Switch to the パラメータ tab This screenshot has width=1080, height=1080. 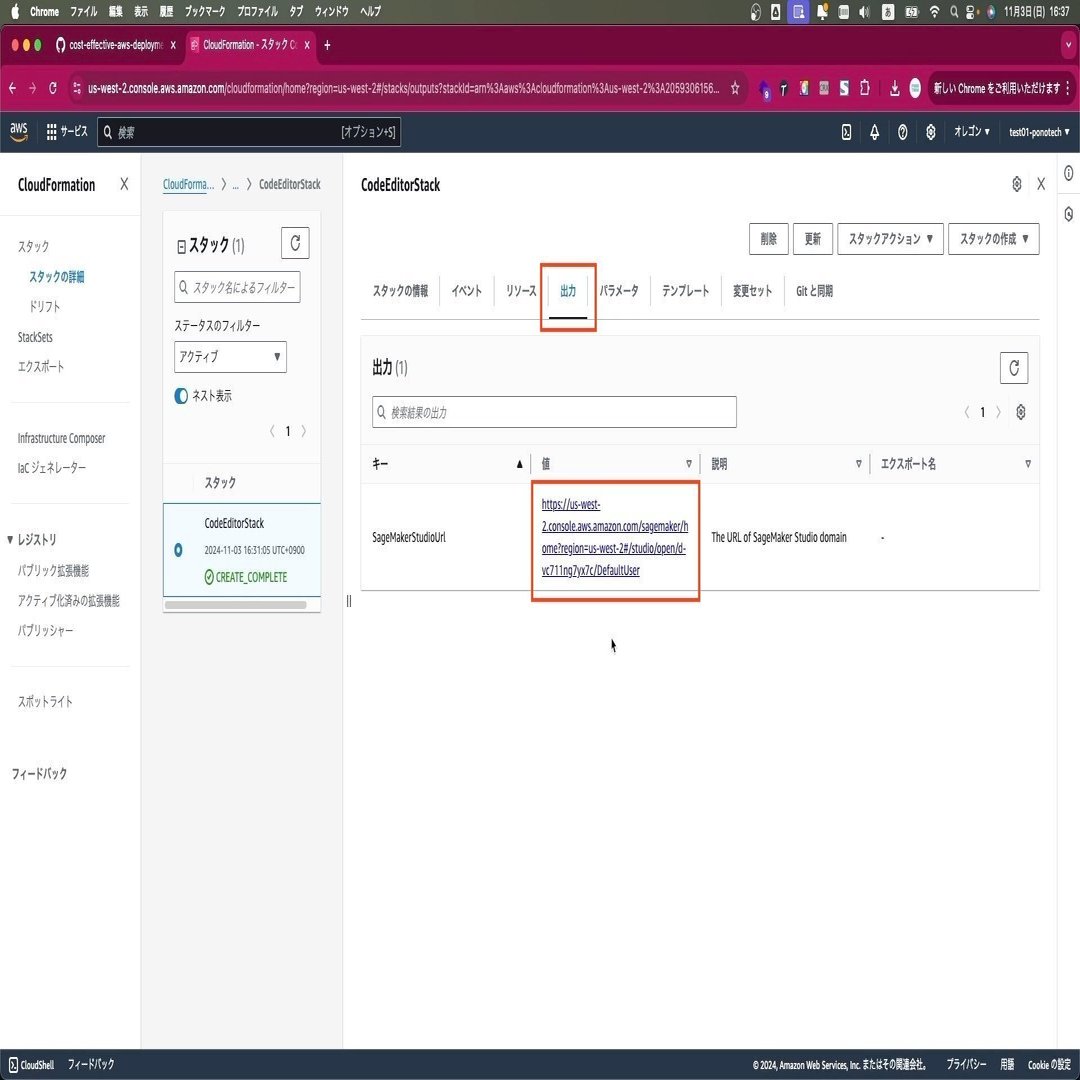click(x=619, y=291)
